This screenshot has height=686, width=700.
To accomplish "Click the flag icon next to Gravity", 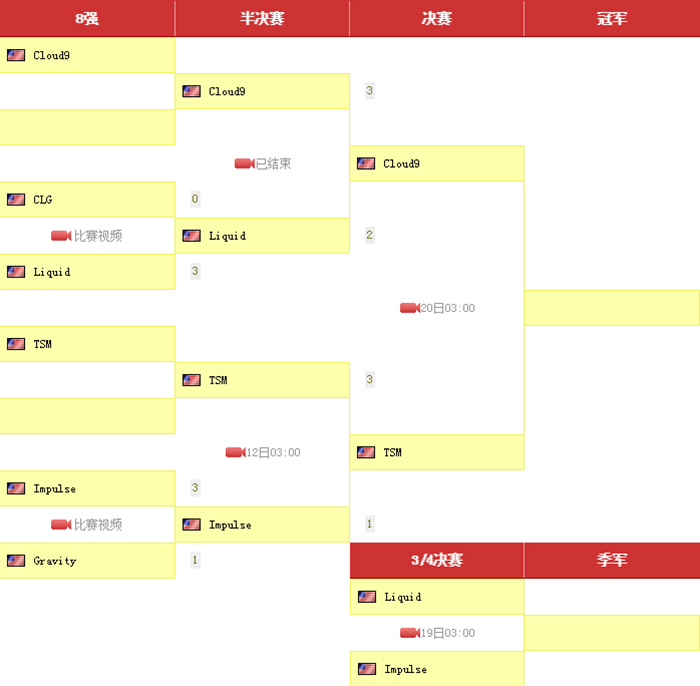I will [x=16, y=561].
